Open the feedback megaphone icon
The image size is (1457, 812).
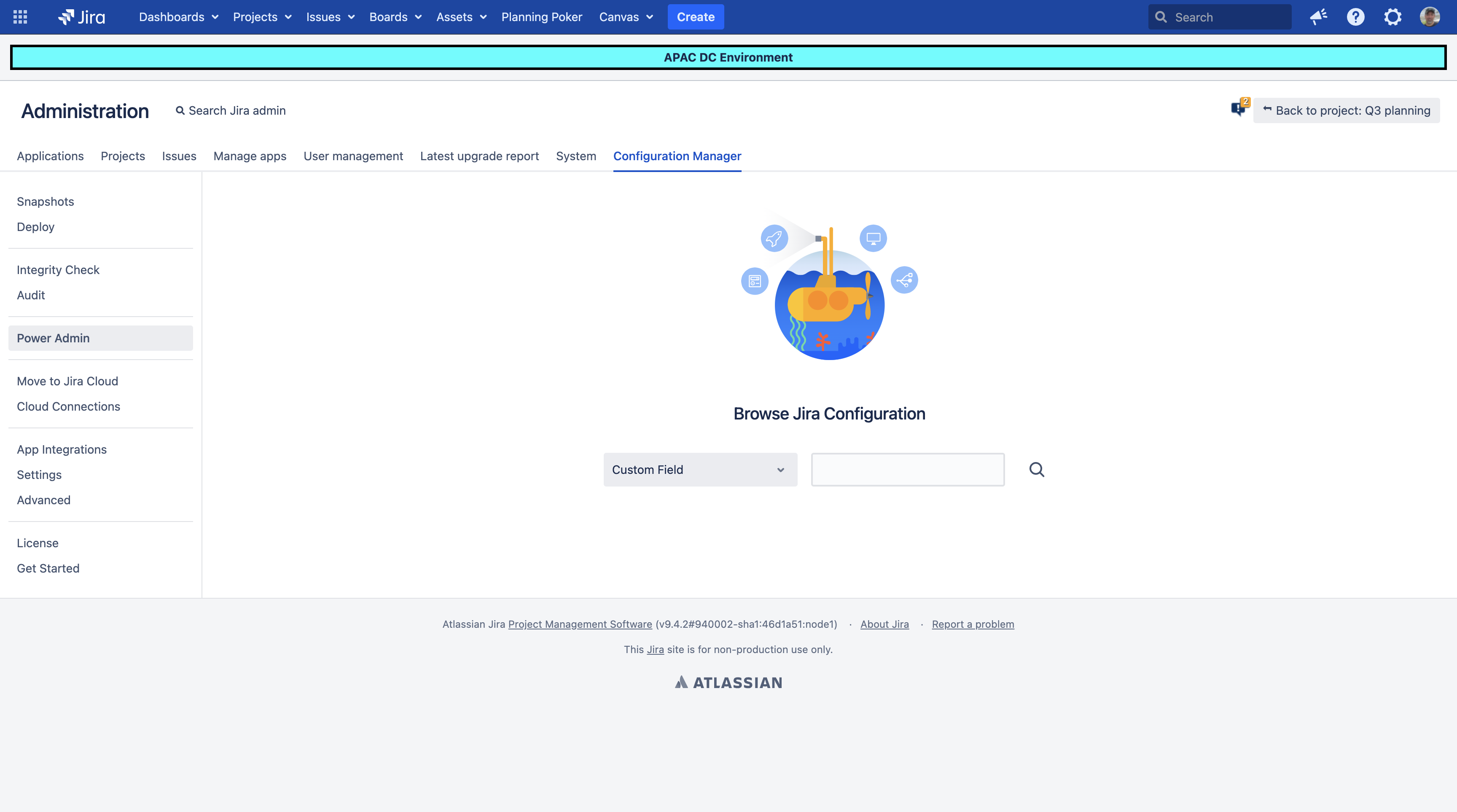pyautogui.click(x=1318, y=17)
